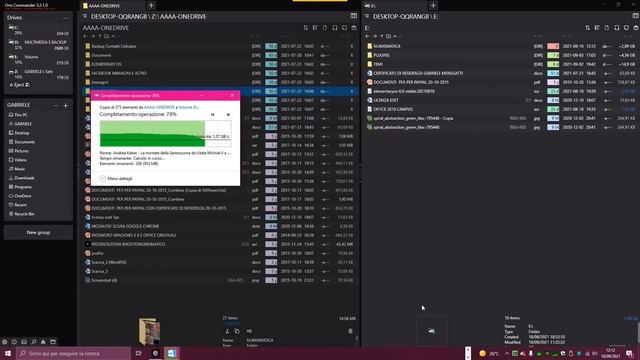Open search magnifier at sidebar bottom

click(x=33, y=342)
